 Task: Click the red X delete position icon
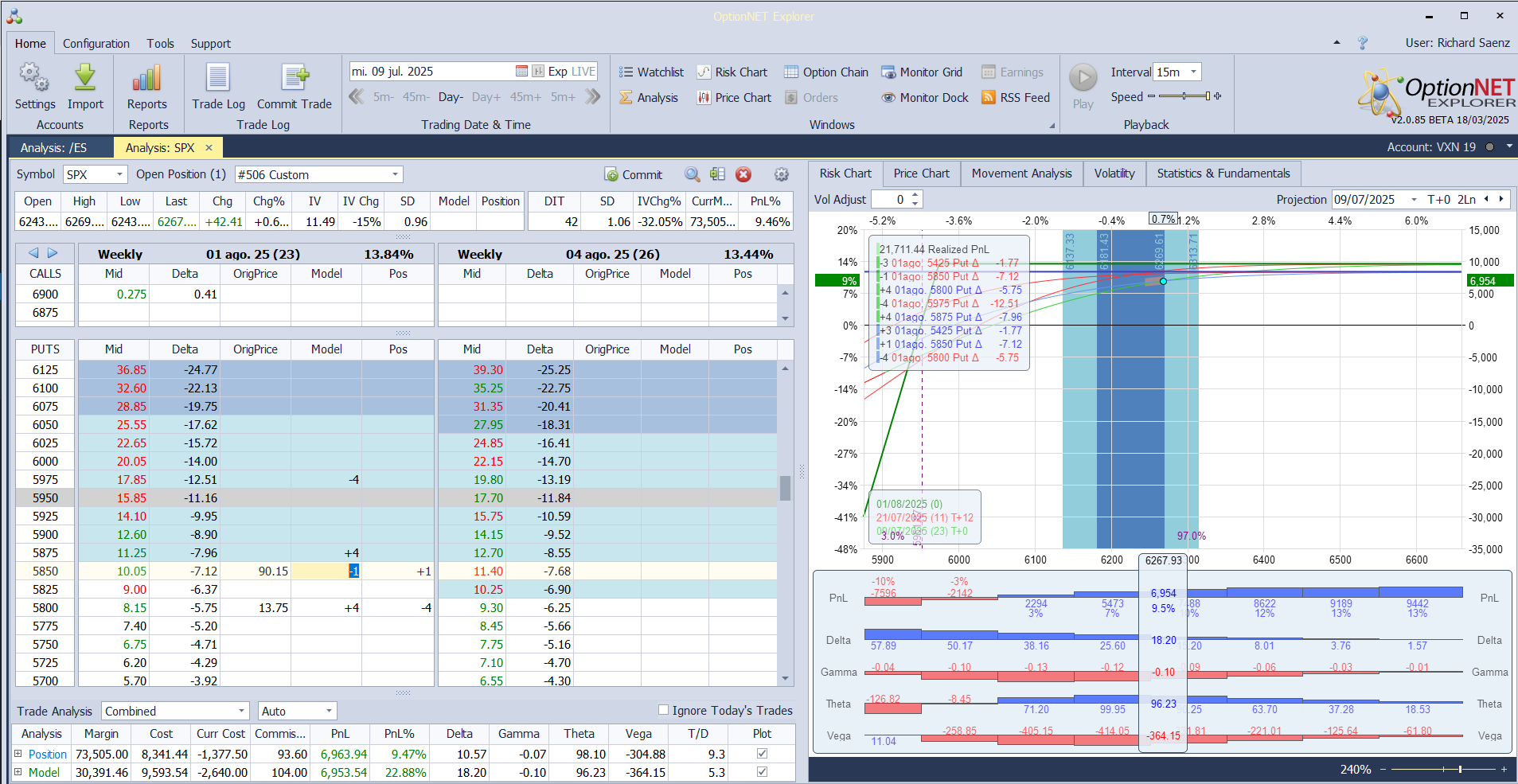point(743,174)
